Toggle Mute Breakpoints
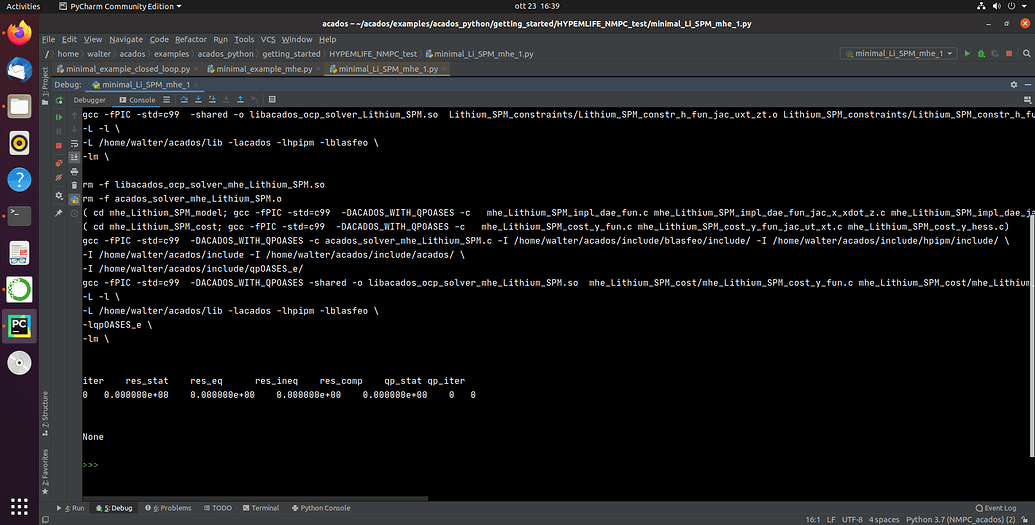 click(x=59, y=177)
